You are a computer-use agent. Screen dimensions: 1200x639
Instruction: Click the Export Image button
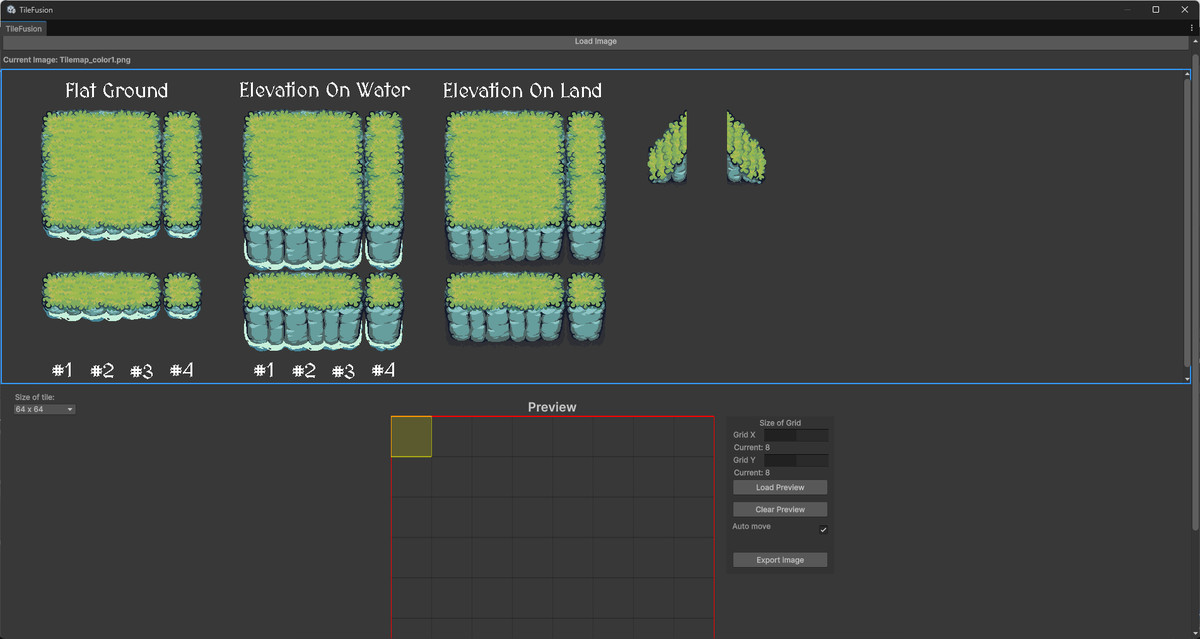point(780,560)
